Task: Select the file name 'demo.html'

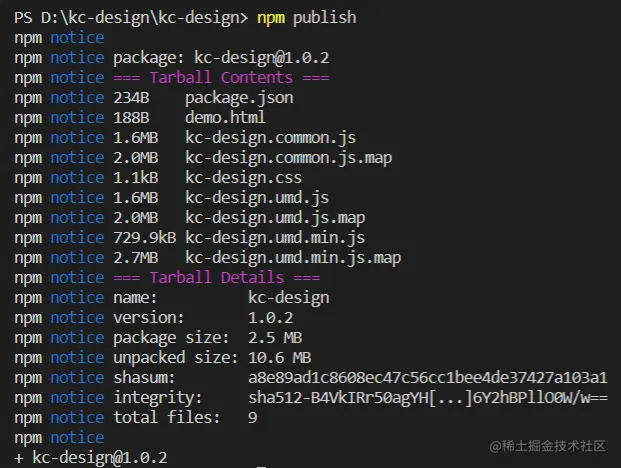Action: [x=225, y=118]
